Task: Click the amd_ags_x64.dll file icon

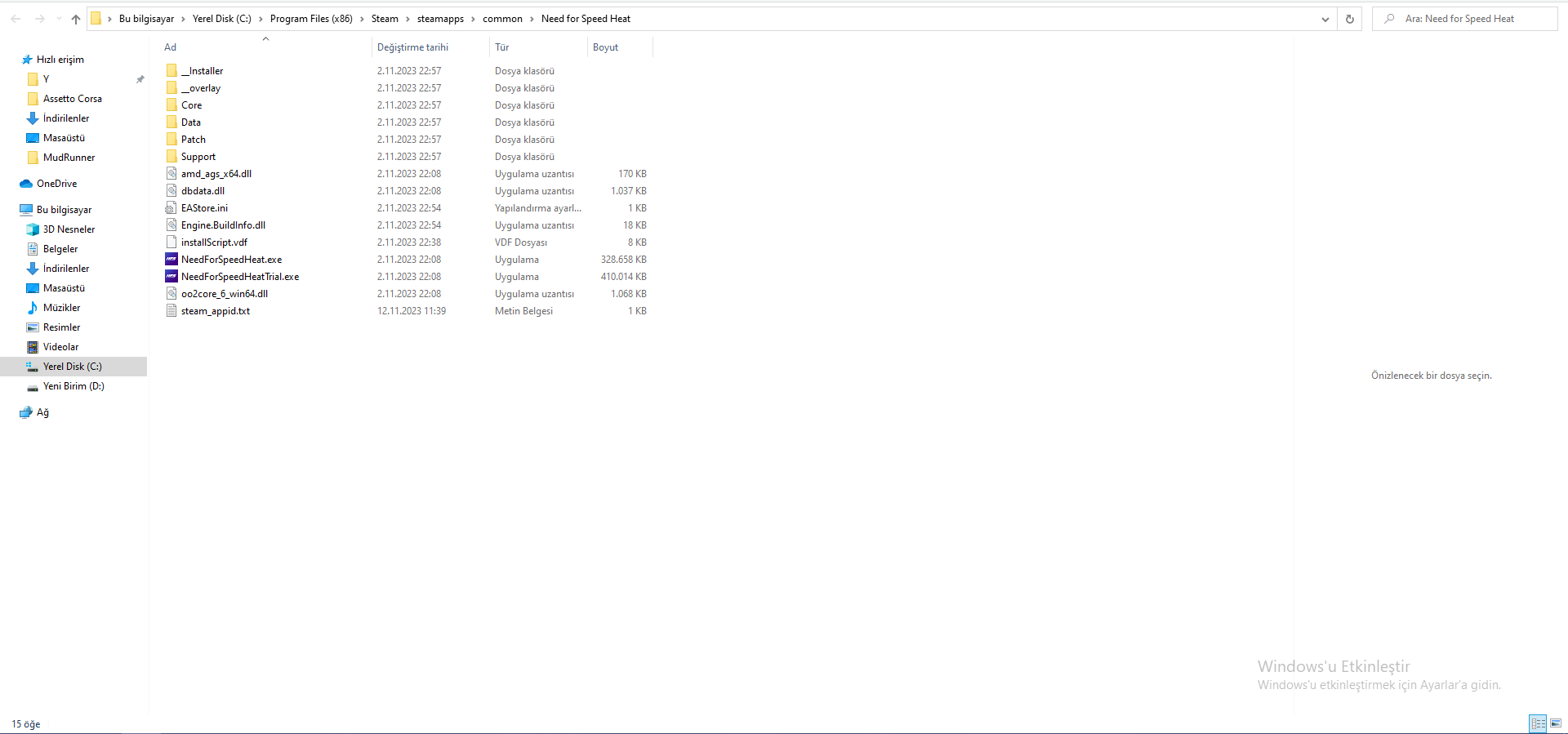Action: pyautogui.click(x=171, y=174)
